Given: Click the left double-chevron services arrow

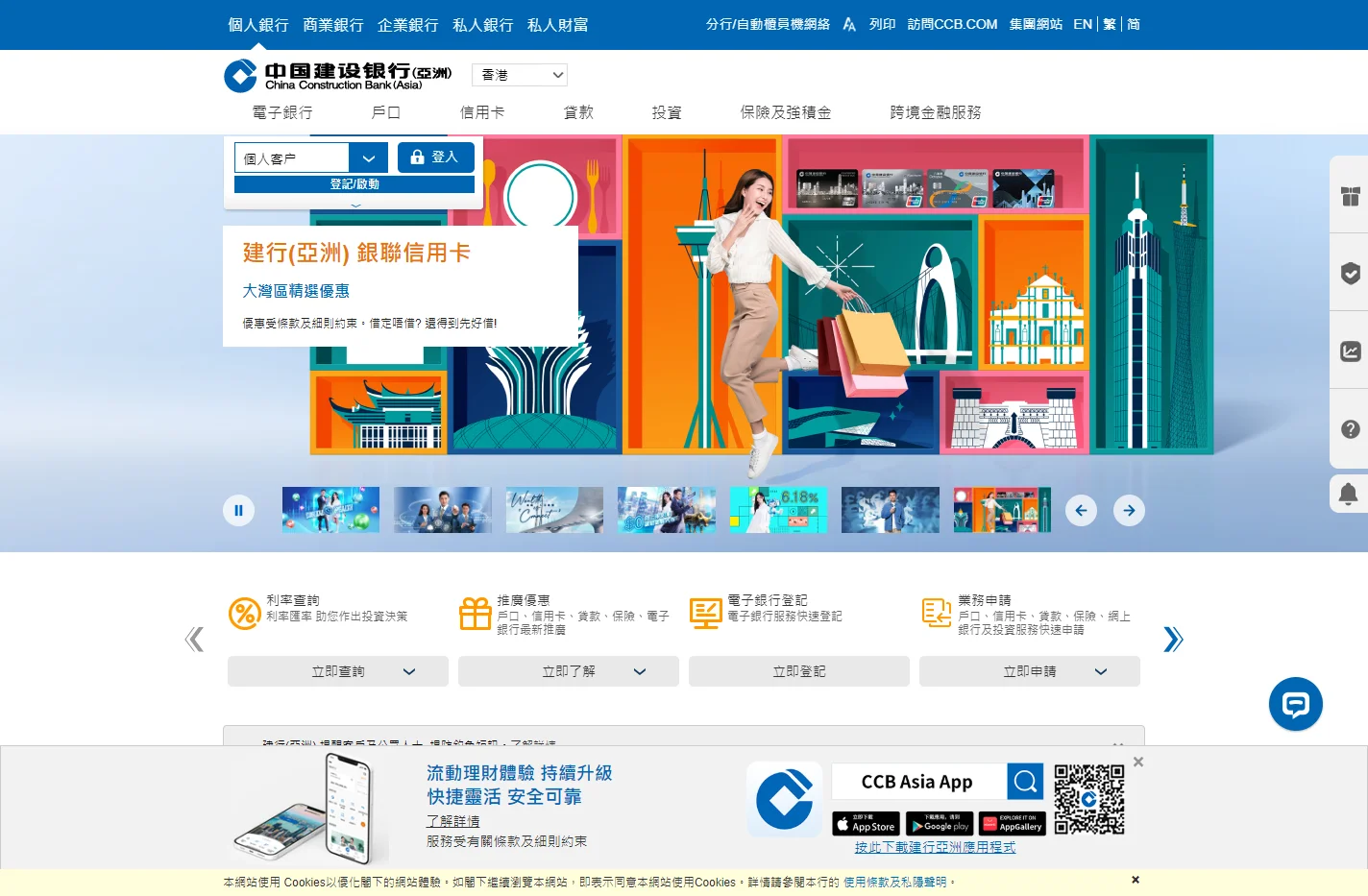Looking at the screenshot, I should 194,639.
